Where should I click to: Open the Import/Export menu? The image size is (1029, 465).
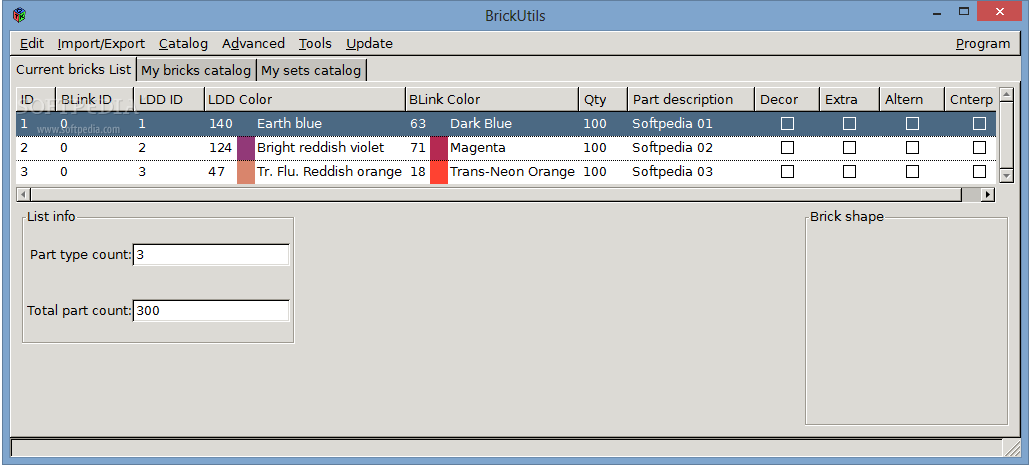click(101, 44)
